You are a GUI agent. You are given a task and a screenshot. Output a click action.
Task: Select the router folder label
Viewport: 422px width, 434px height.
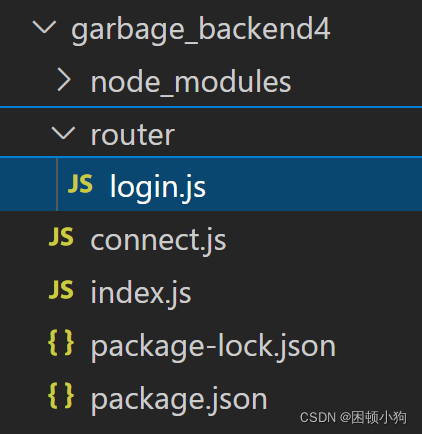click(133, 135)
